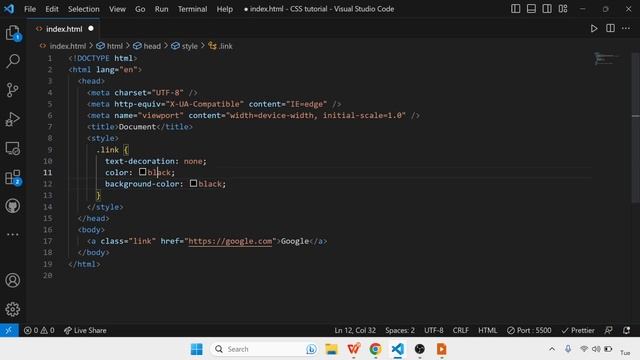Open color picker swatch for color: black
This screenshot has width=640, height=360.
coord(142,172)
